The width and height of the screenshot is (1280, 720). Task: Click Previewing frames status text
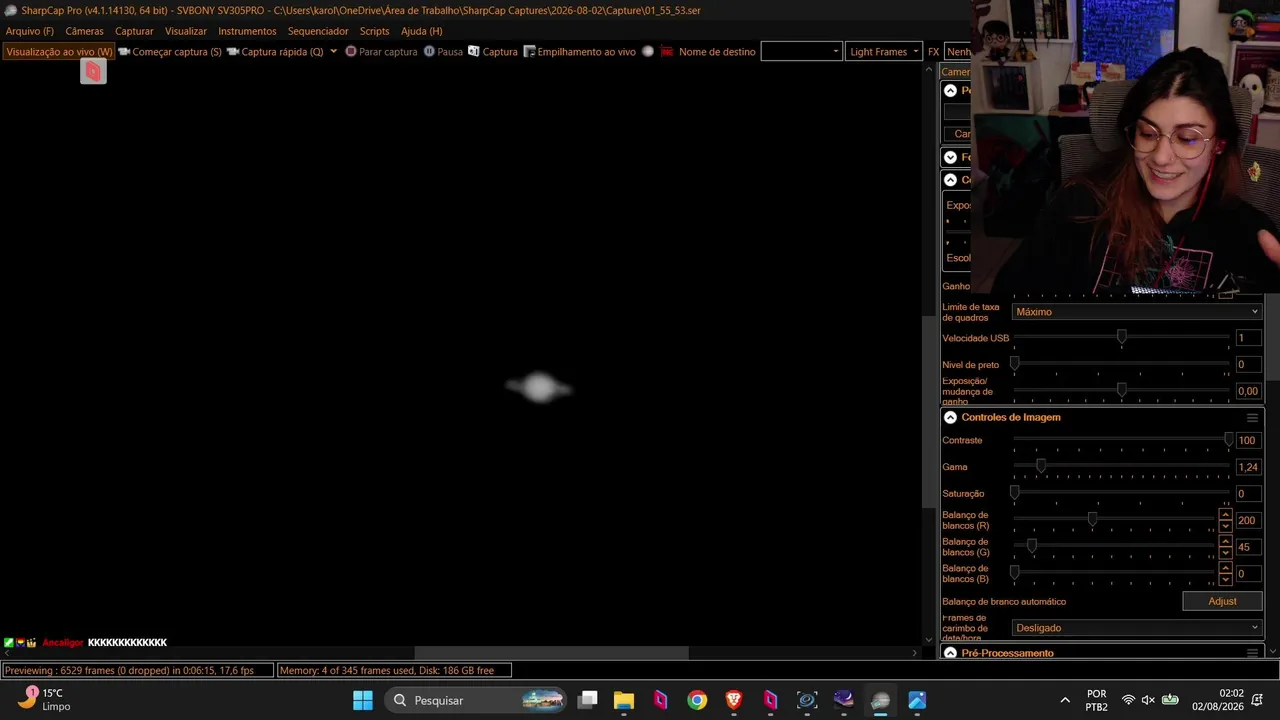pos(137,670)
